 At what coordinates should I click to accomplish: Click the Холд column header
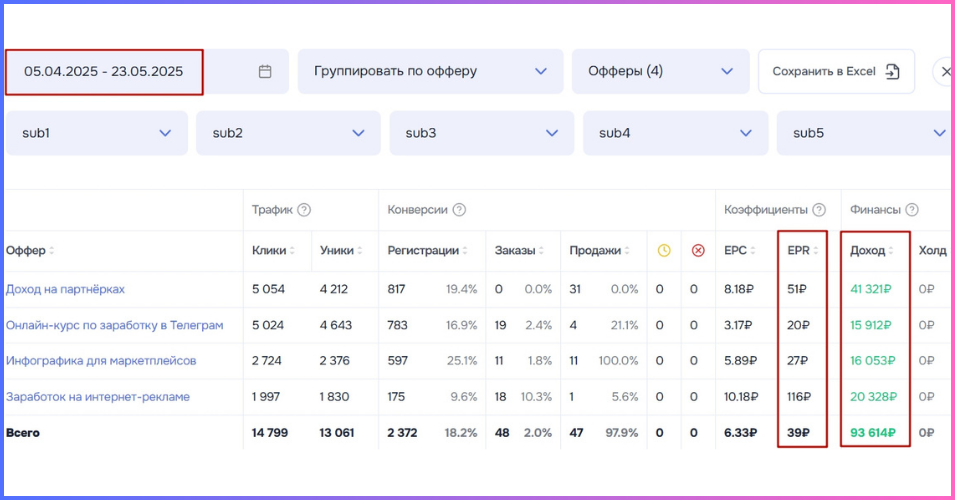[932, 250]
